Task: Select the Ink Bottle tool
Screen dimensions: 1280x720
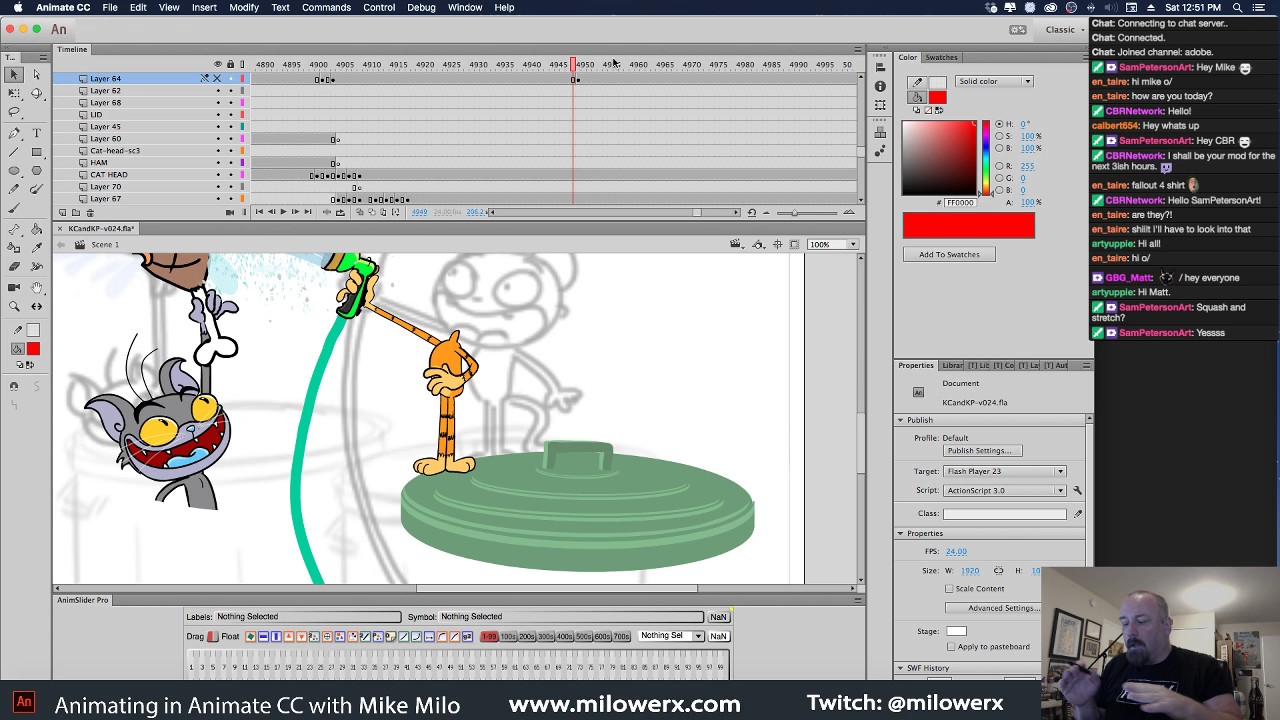Action: tap(14, 248)
